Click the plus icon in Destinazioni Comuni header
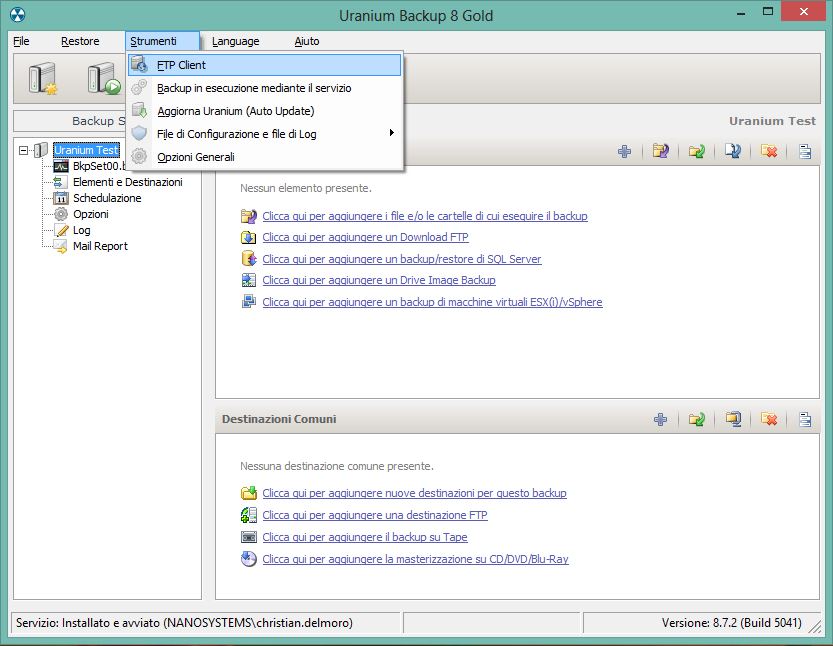The height and width of the screenshot is (646, 833). point(660,419)
